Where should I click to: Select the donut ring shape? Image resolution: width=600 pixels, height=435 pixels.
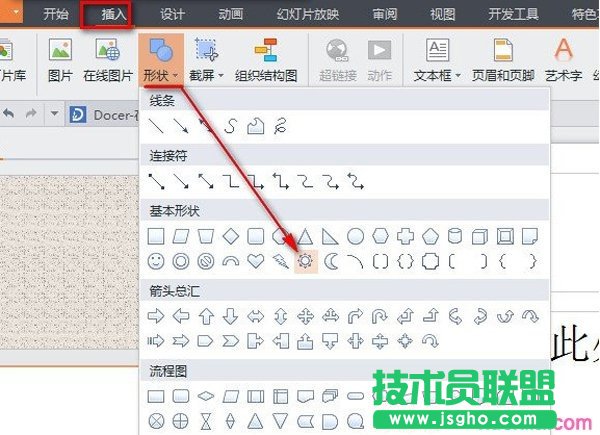click(181, 262)
